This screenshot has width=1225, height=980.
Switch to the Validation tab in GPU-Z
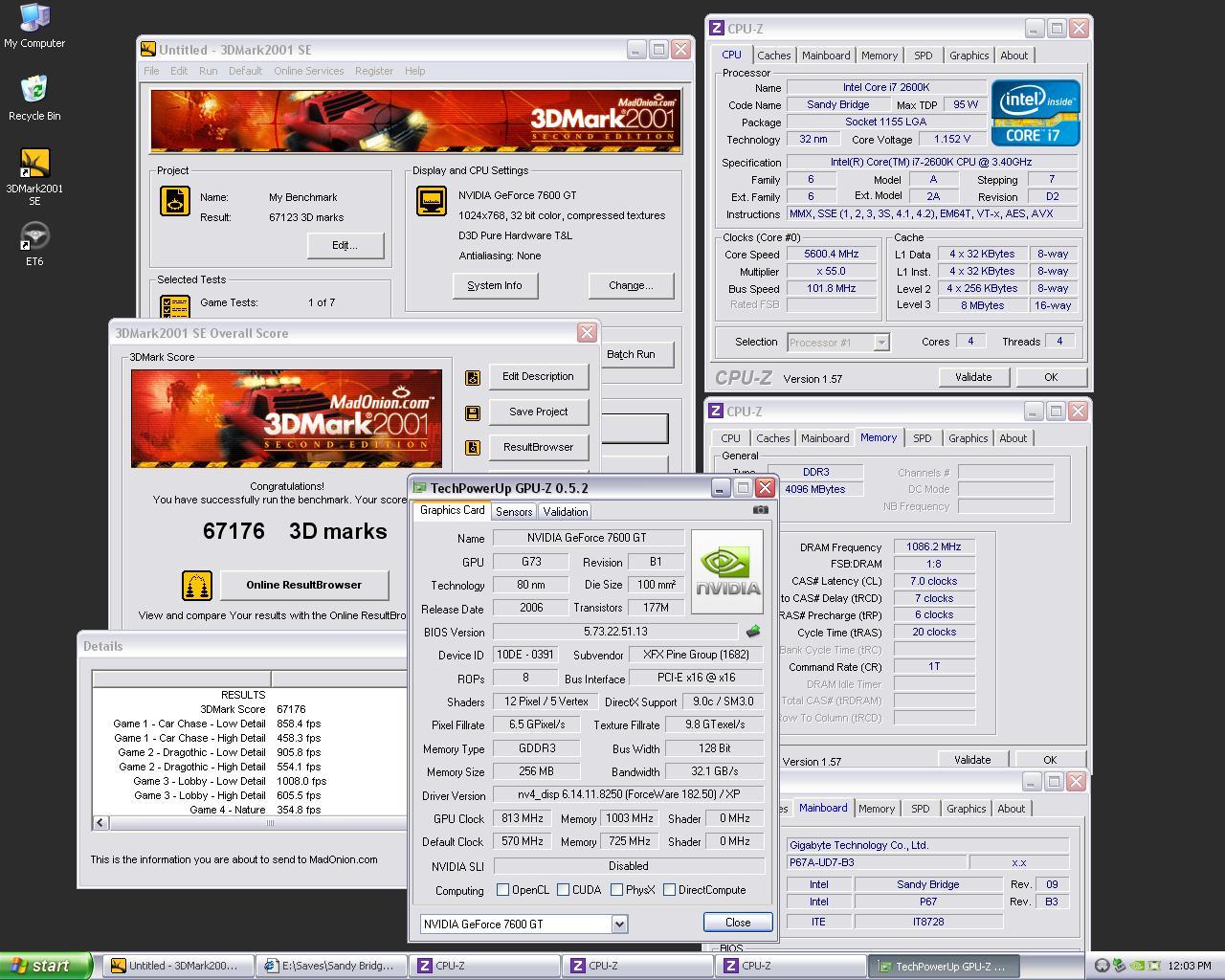pyautogui.click(x=565, y=512)
